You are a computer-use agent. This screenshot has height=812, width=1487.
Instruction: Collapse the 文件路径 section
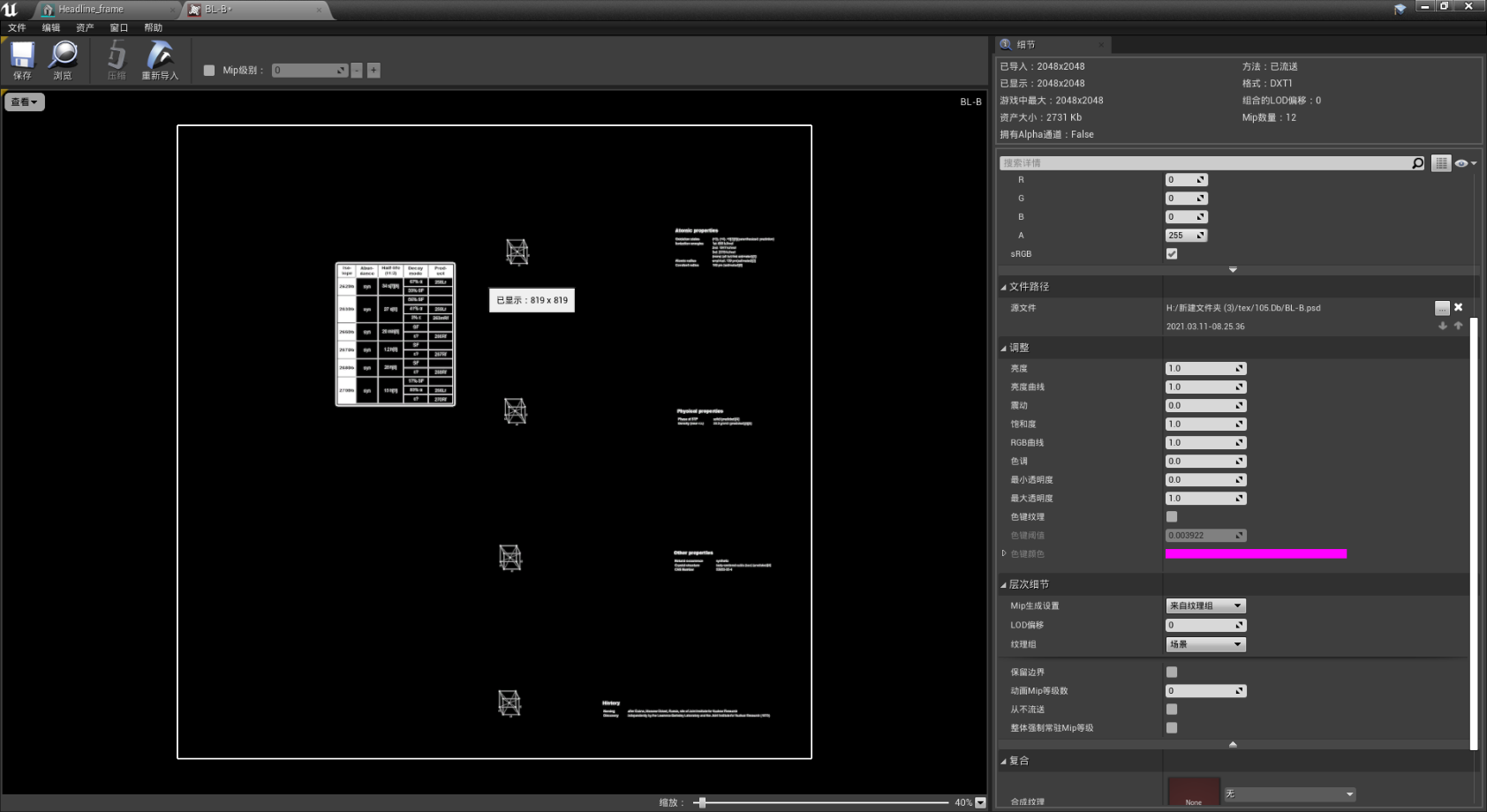(1004, 288)
